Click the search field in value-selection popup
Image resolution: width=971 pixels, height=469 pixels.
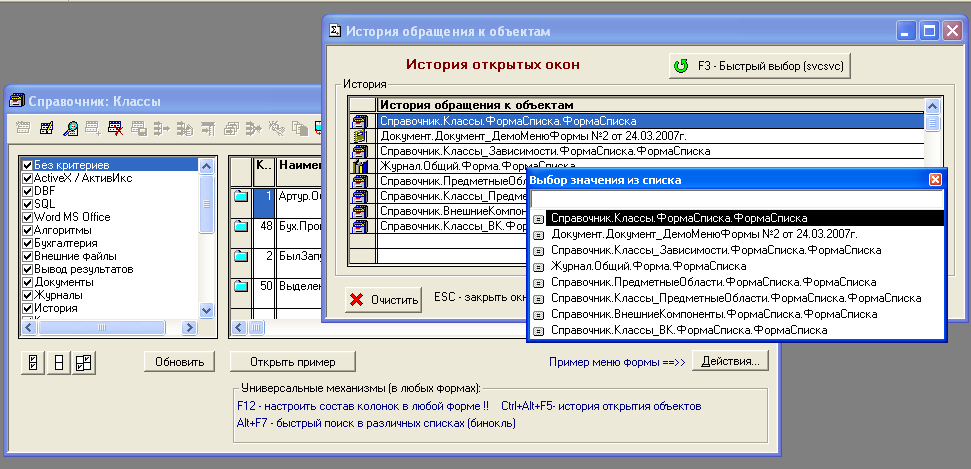735,199
